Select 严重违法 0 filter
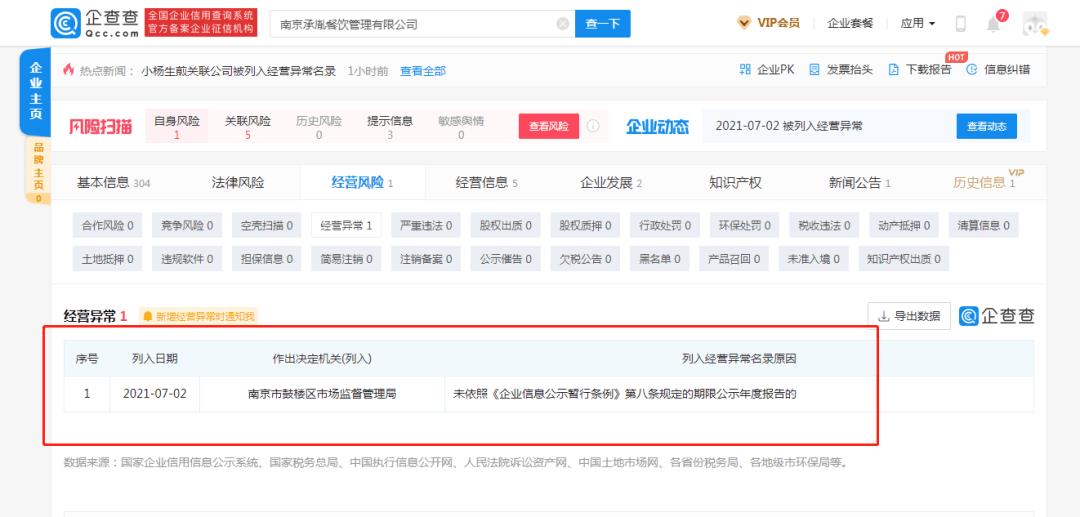This screenshot has width=1080, height=517. (x=426, y=225)
